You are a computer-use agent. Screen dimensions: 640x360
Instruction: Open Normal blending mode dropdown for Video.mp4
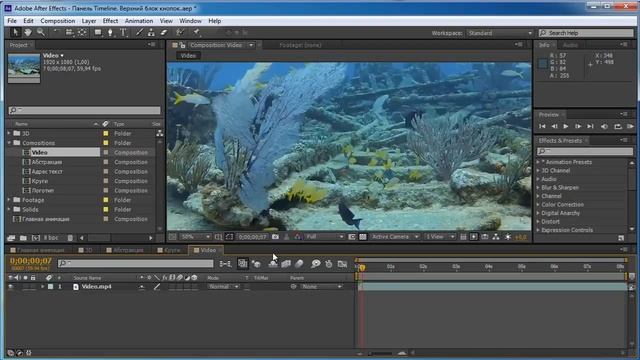(x=223, y=287)
